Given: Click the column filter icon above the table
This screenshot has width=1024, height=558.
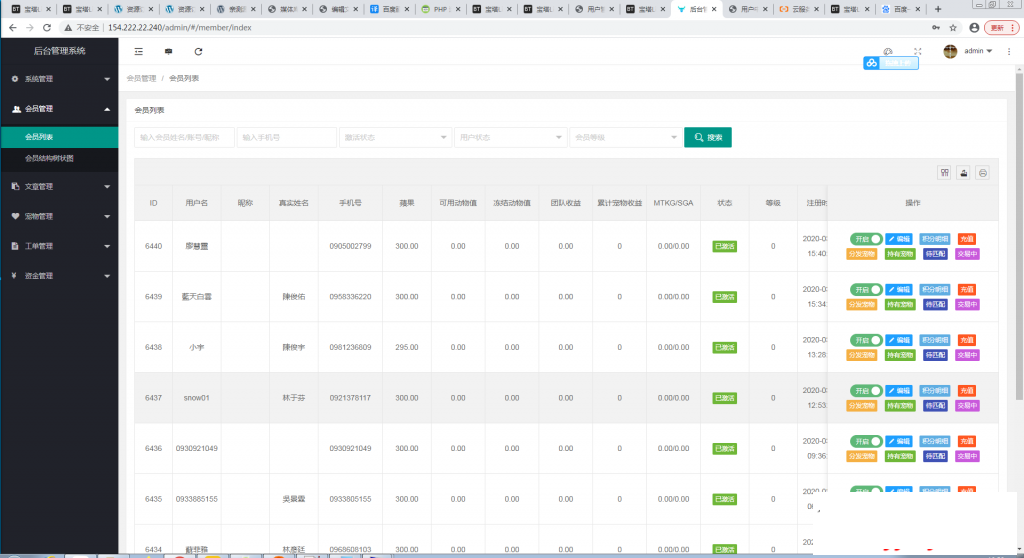Looking at the screenshot, I should coord(944,172).
